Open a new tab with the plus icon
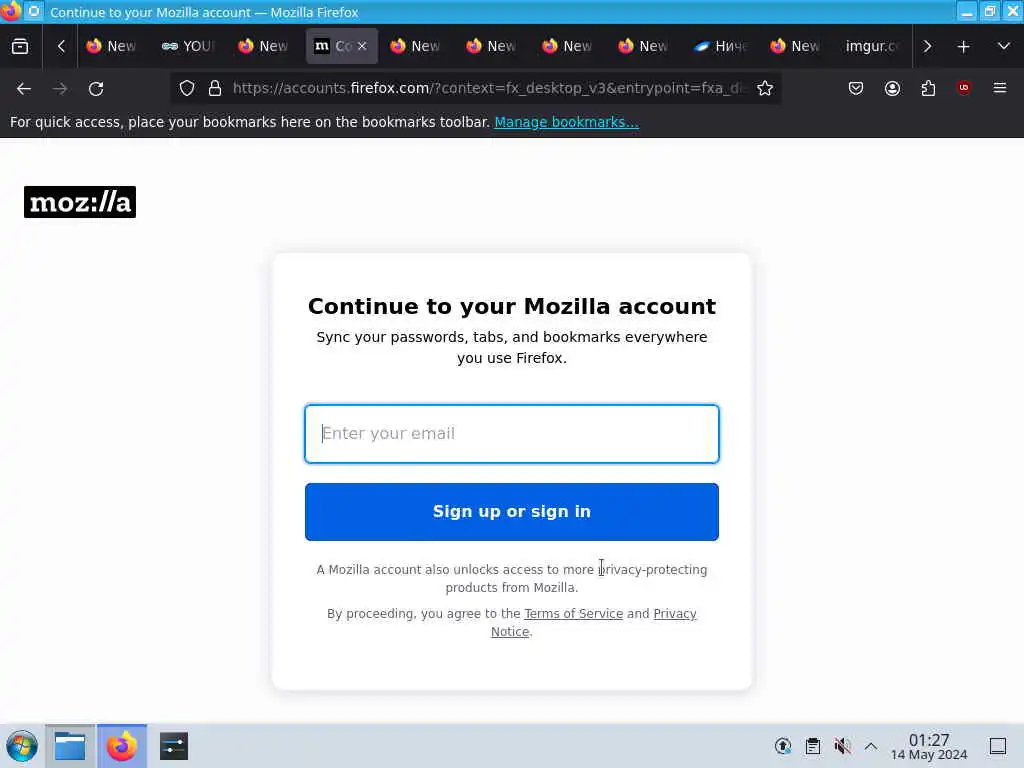 coord(963,46)
